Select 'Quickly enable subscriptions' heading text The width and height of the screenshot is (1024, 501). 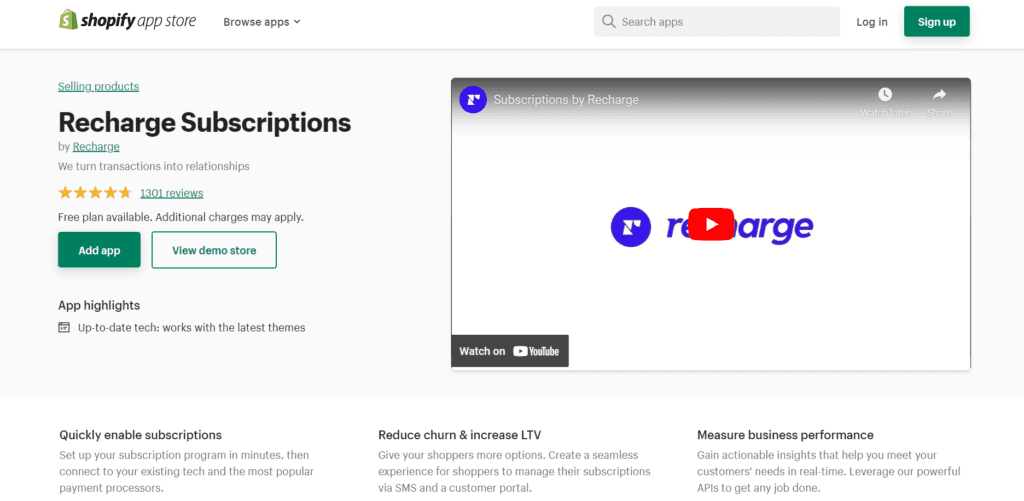tap(140, 434)
